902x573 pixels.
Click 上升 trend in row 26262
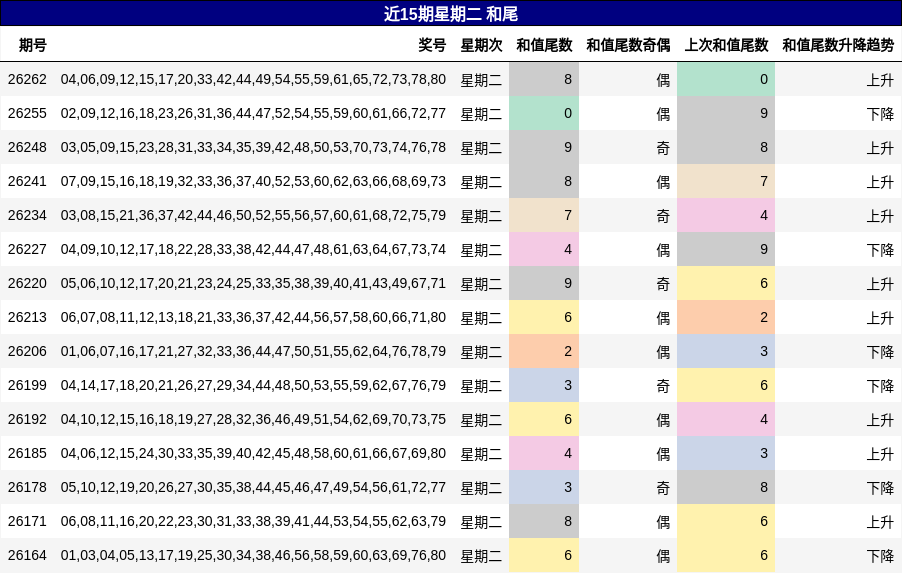880,80
